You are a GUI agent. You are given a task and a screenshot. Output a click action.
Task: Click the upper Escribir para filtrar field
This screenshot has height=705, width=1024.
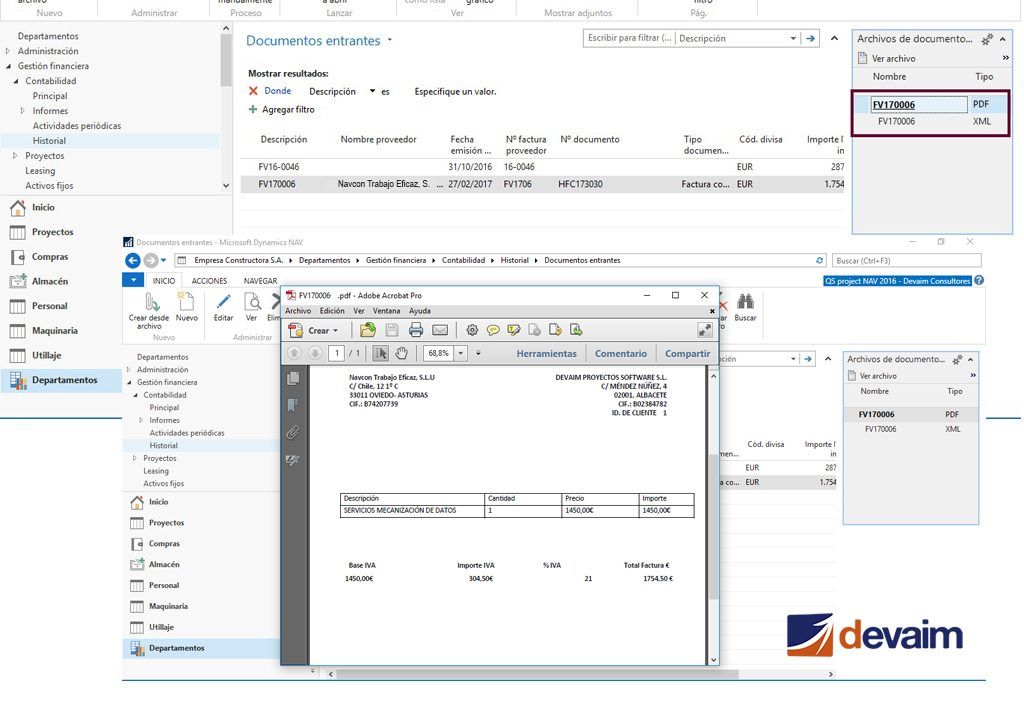point(629,39)
